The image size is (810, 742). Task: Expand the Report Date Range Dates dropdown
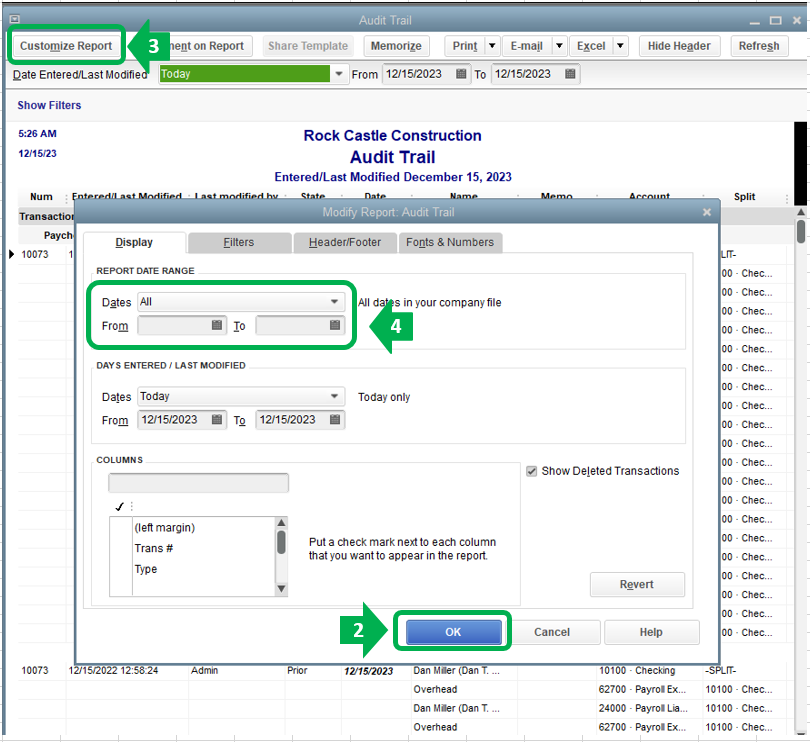click(334, 302)
